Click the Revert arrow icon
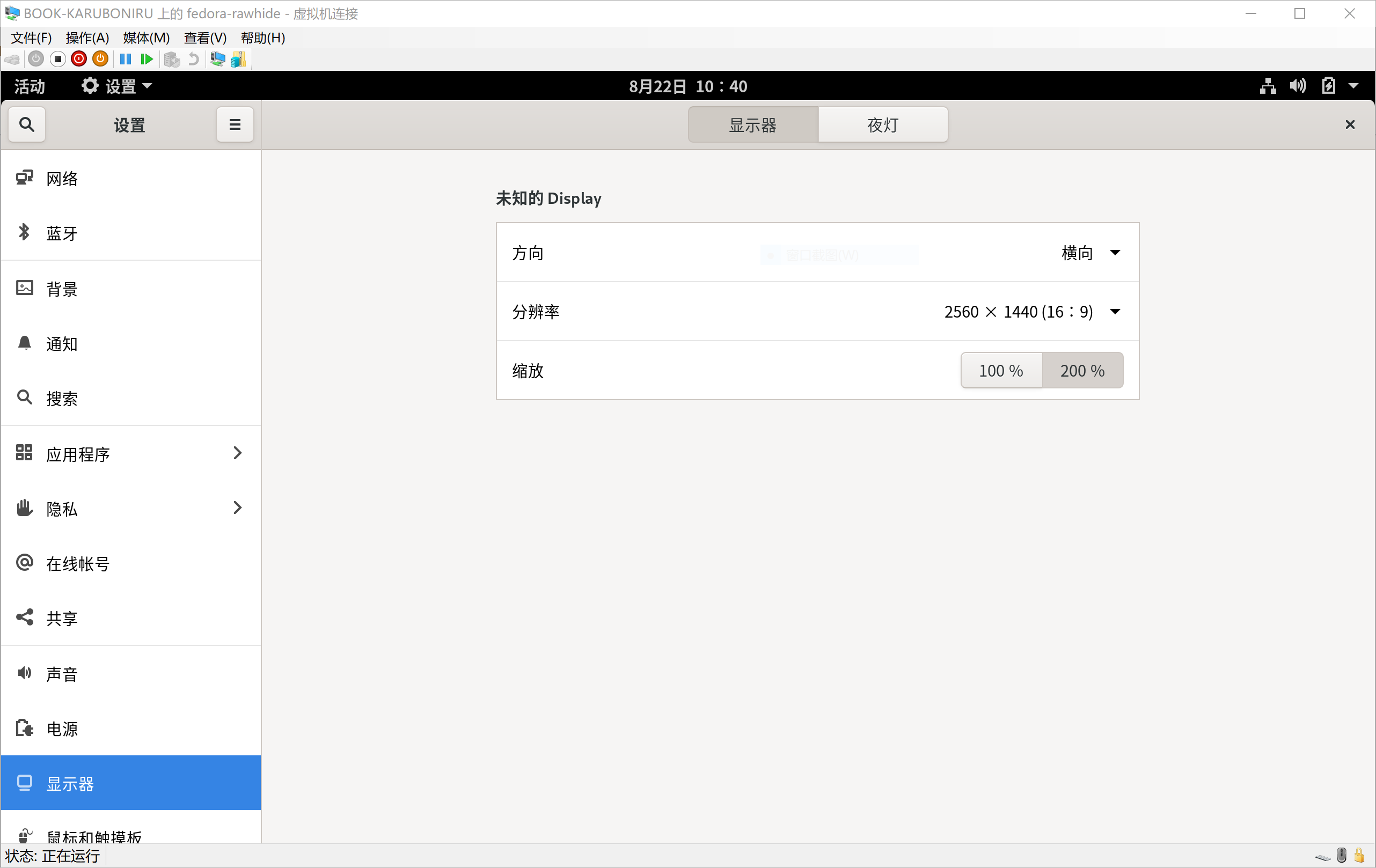This screenshot has width=1376, height=868. coord(194,59)
